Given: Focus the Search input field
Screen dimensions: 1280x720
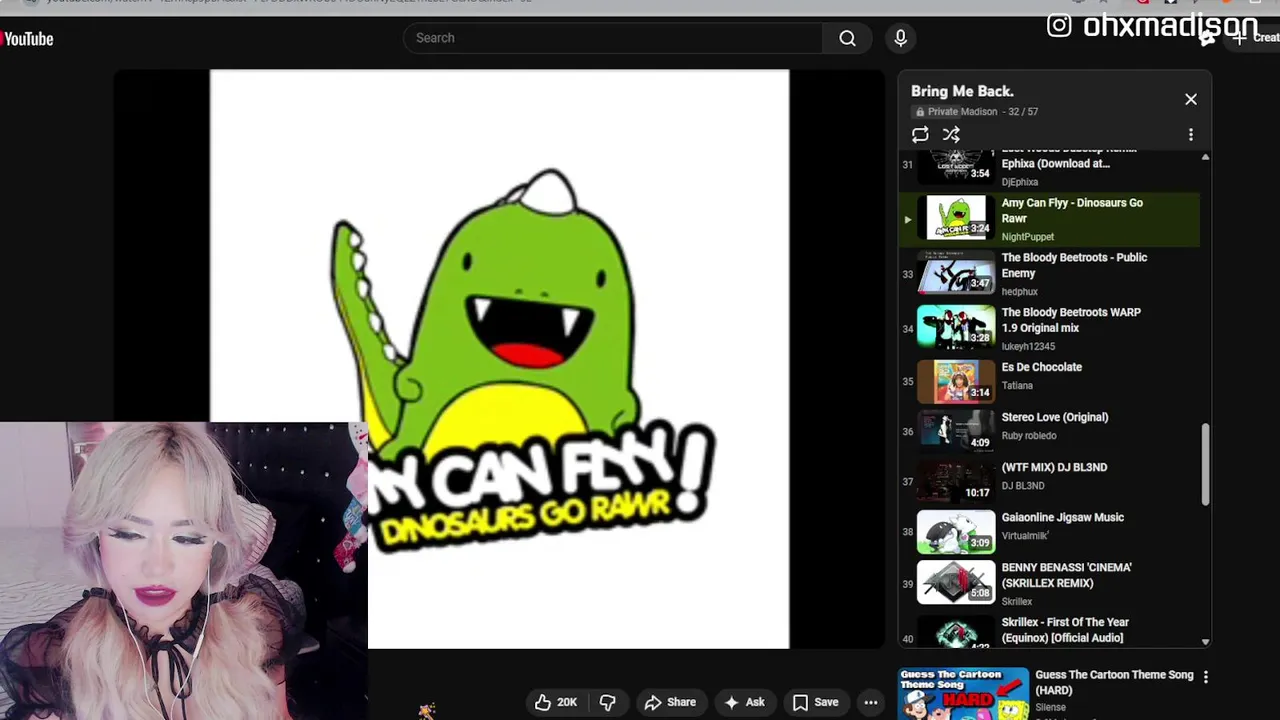Looking at the screenshot, I should point(613,38).
